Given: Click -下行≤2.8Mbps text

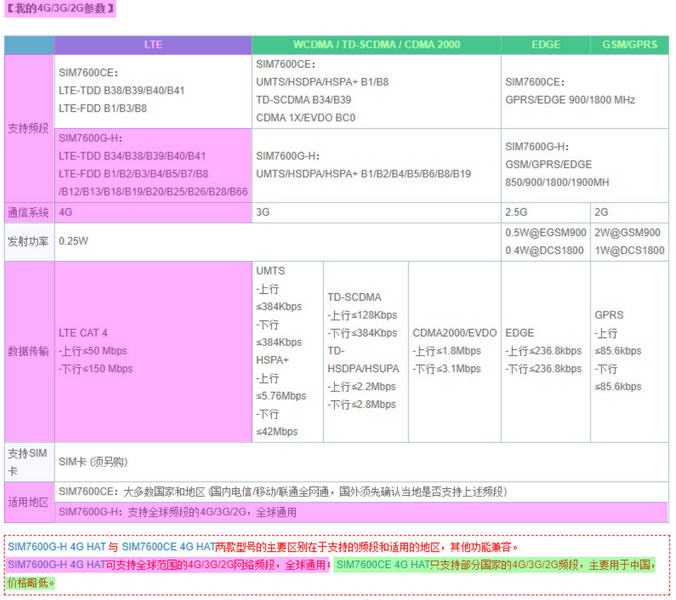Looking at the screenshot, I should (x=361, y=405).
